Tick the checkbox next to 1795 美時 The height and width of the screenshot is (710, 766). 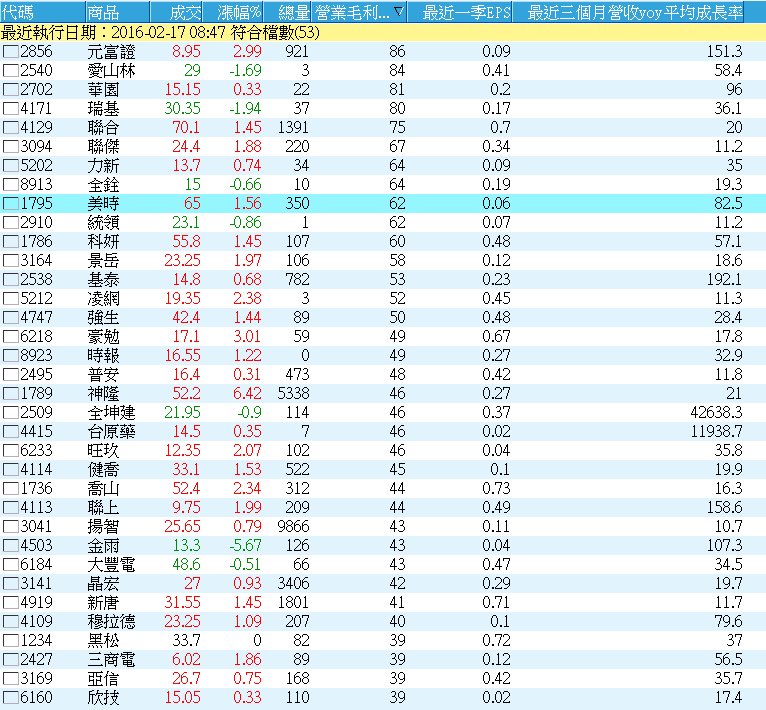10,203
